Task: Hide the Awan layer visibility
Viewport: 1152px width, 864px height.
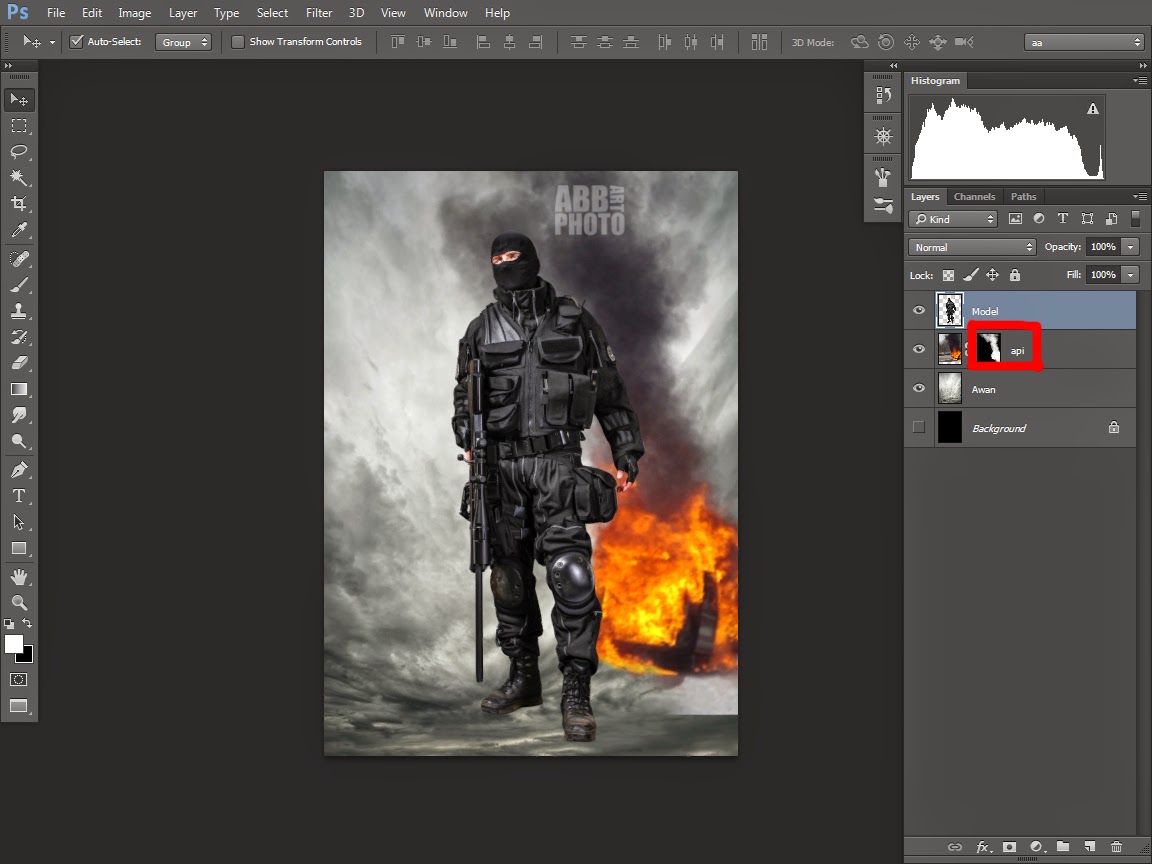Action: click(x=919, y=389)
